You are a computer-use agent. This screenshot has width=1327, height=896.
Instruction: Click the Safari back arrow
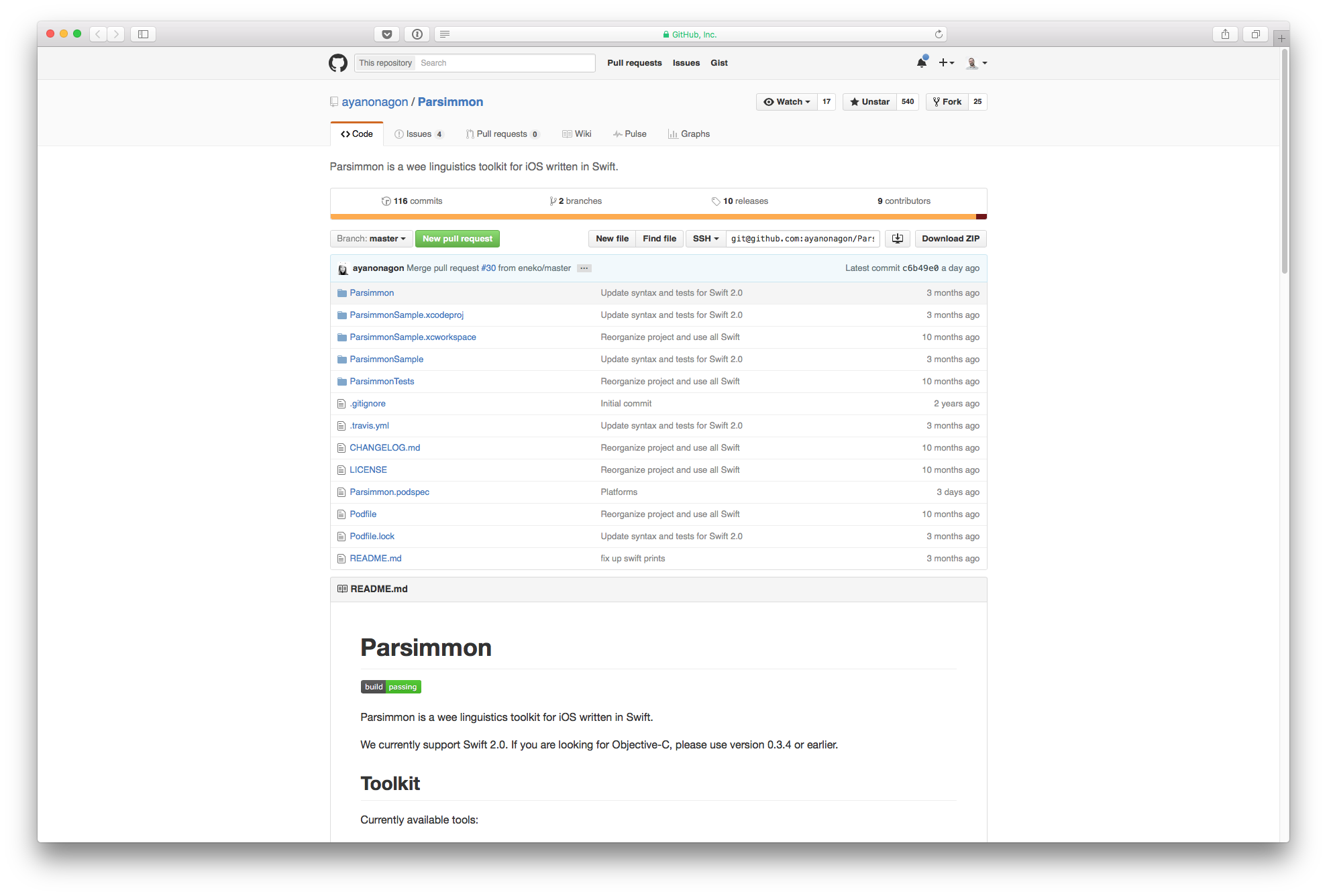(x=98, y=34)
